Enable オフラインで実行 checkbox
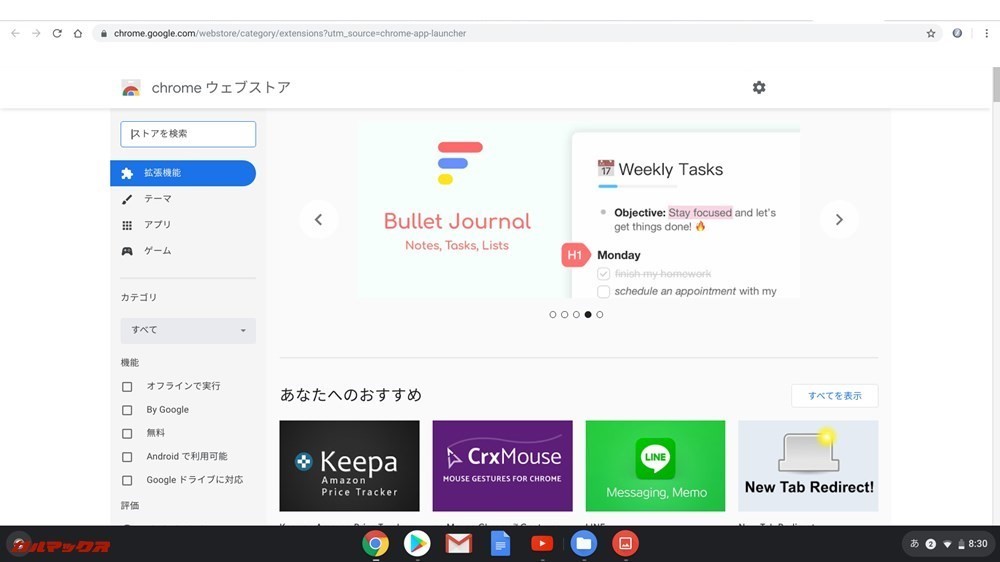 [128, 387]
